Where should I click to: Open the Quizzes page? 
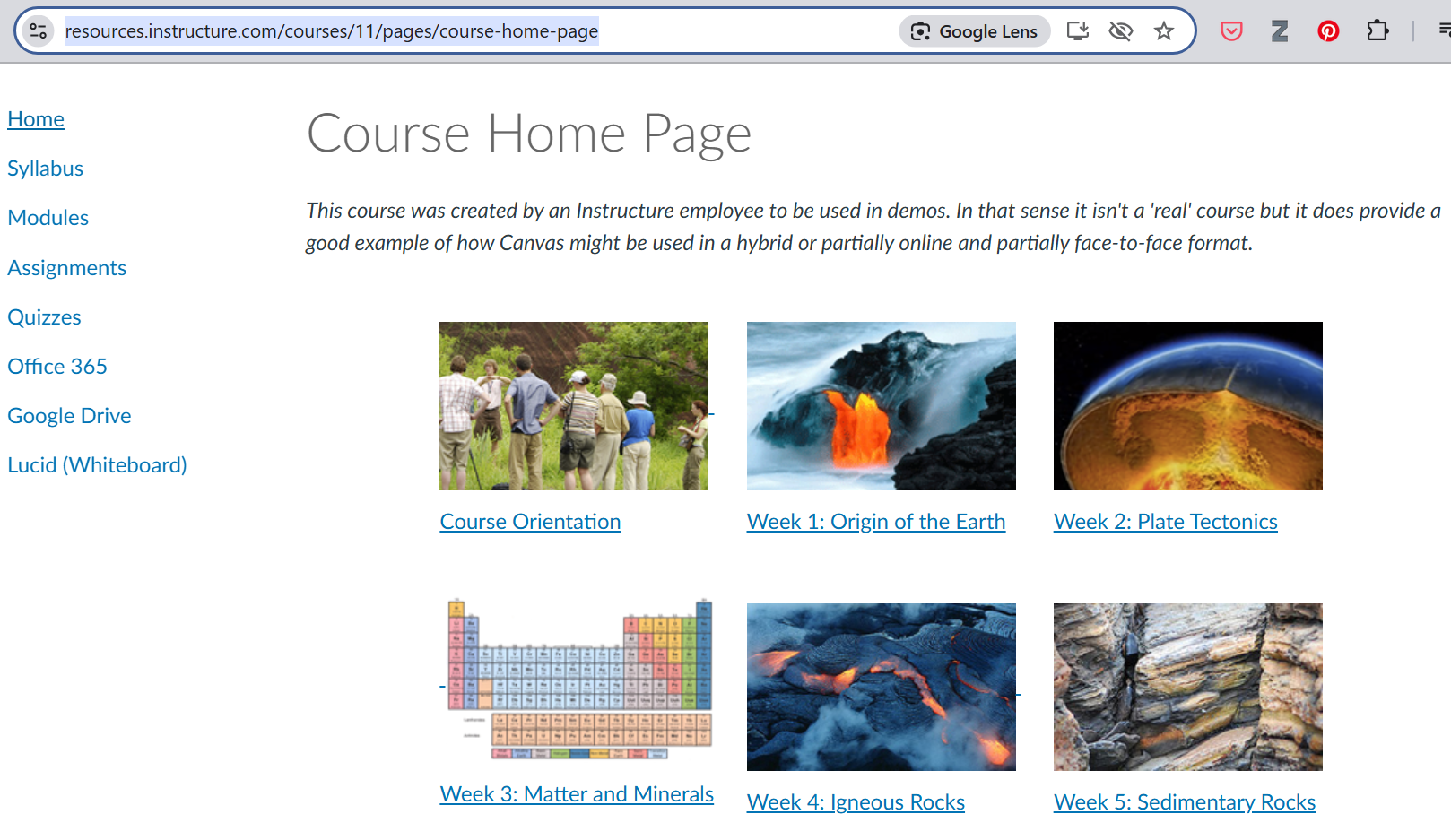tap(44, 316)
